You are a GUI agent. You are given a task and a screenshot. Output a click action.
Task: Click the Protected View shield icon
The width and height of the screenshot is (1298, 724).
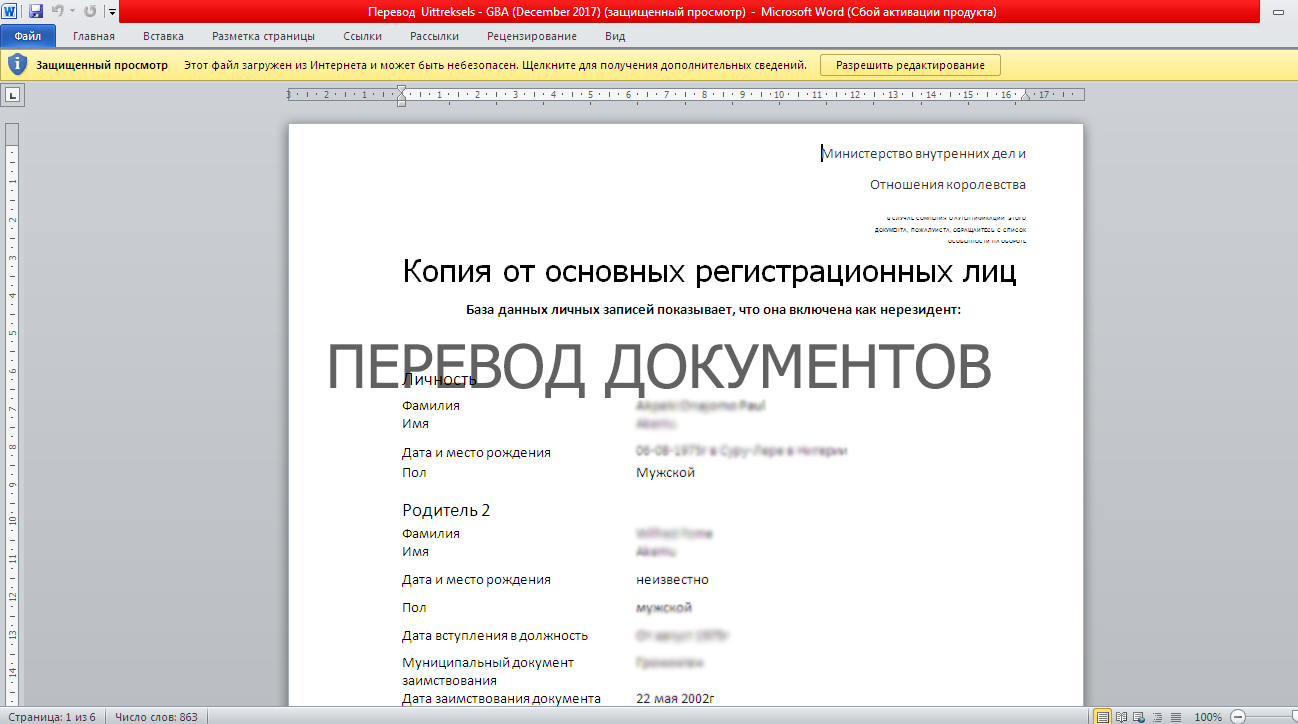[17, 65]
